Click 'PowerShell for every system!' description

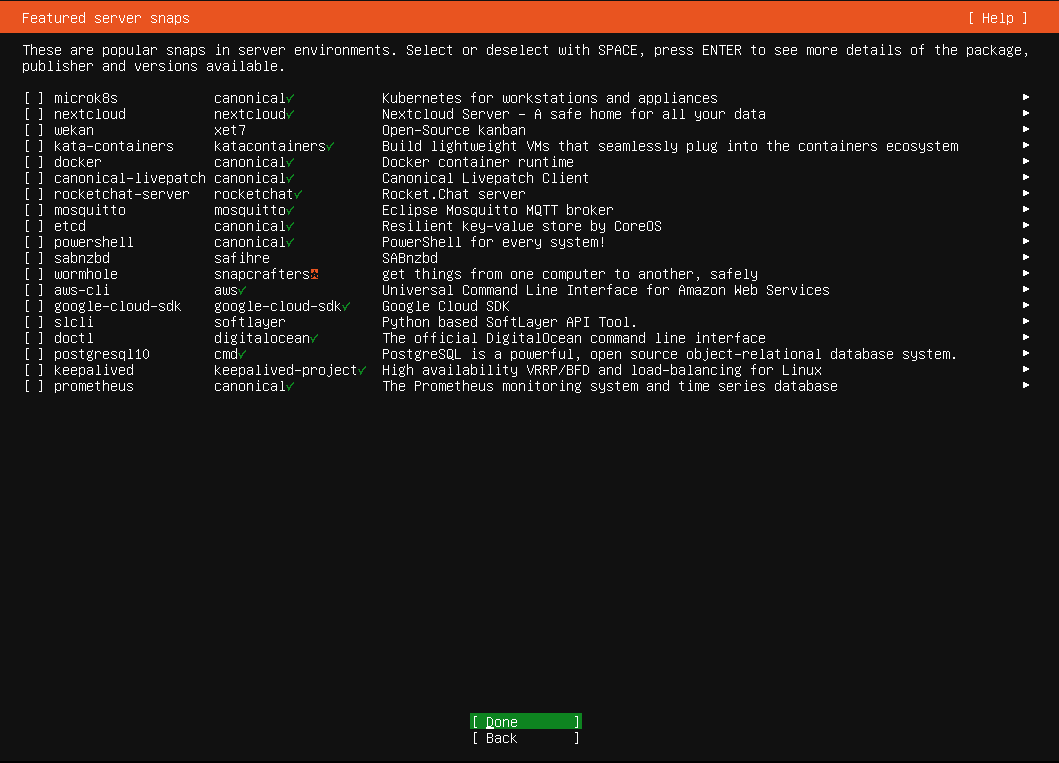point(494,242)
